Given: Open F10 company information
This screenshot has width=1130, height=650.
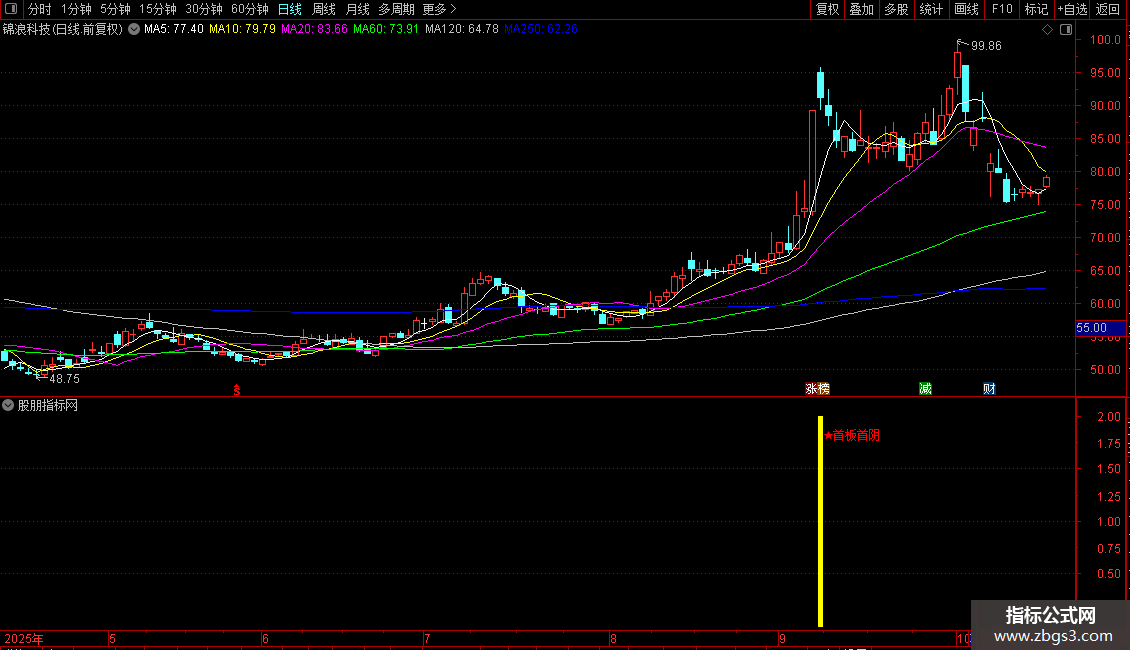Looking at the screenshot, I should [1002, 9].
